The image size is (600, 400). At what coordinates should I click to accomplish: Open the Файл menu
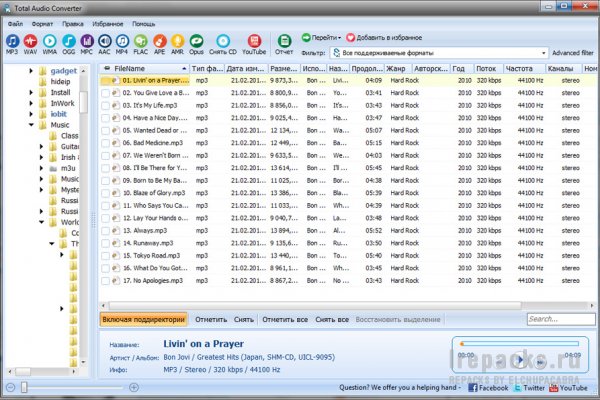tap(15, 24)
